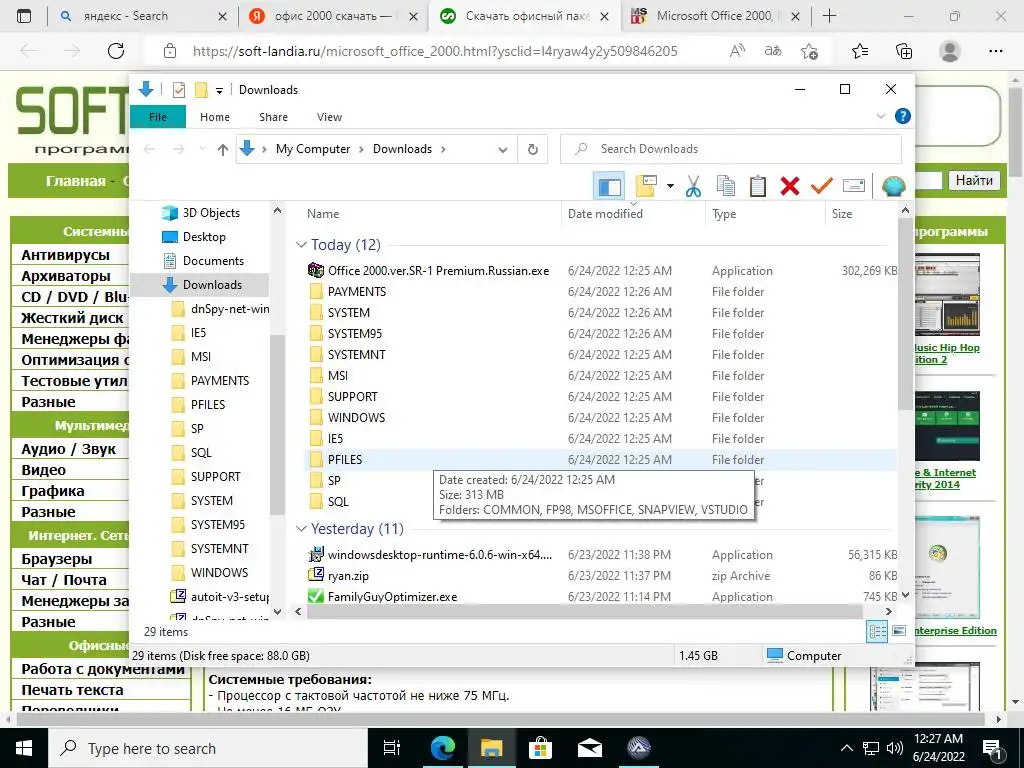Click the Properties quick access icon
Viewport: 1024px width, 768px height.
pyautogui.click(x=178, y=90)
